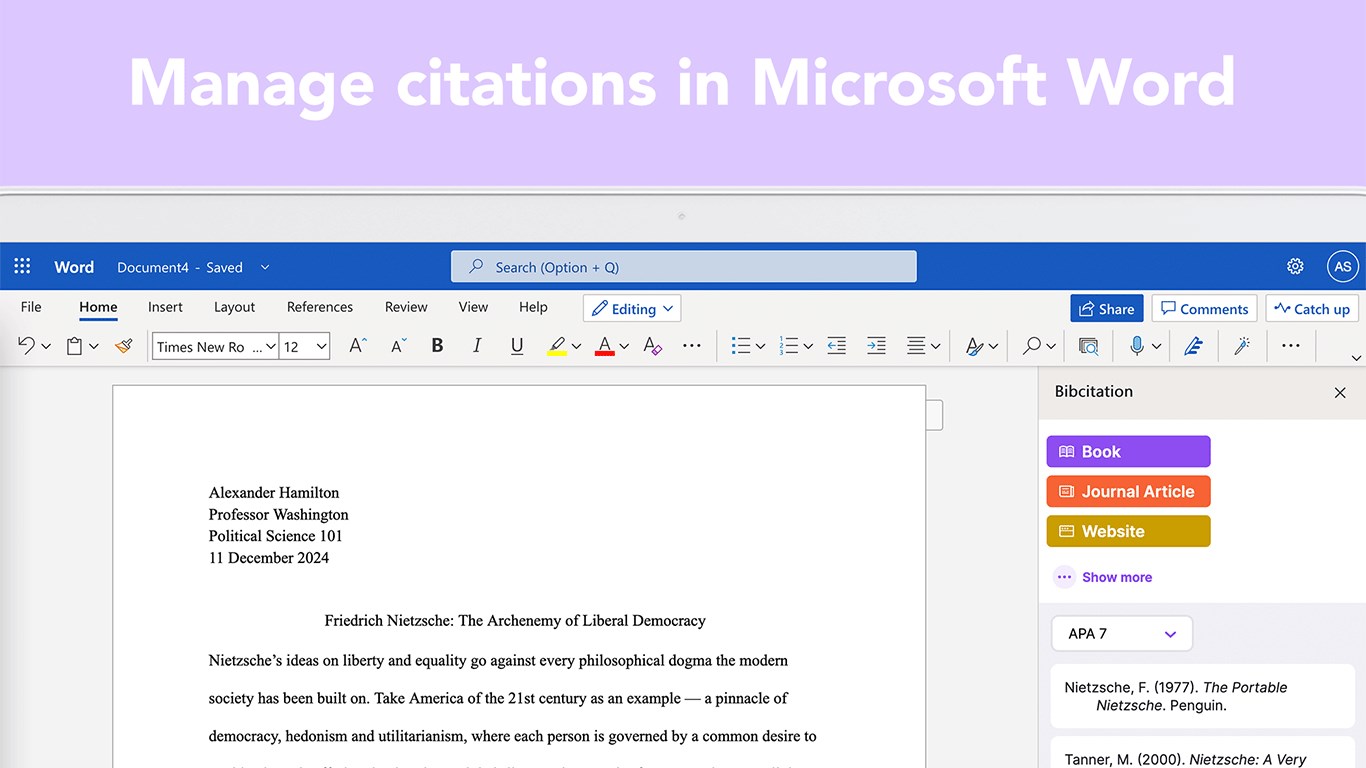Apply a numbered list
Screen dimensions: 1366x768
pos(789,346)
